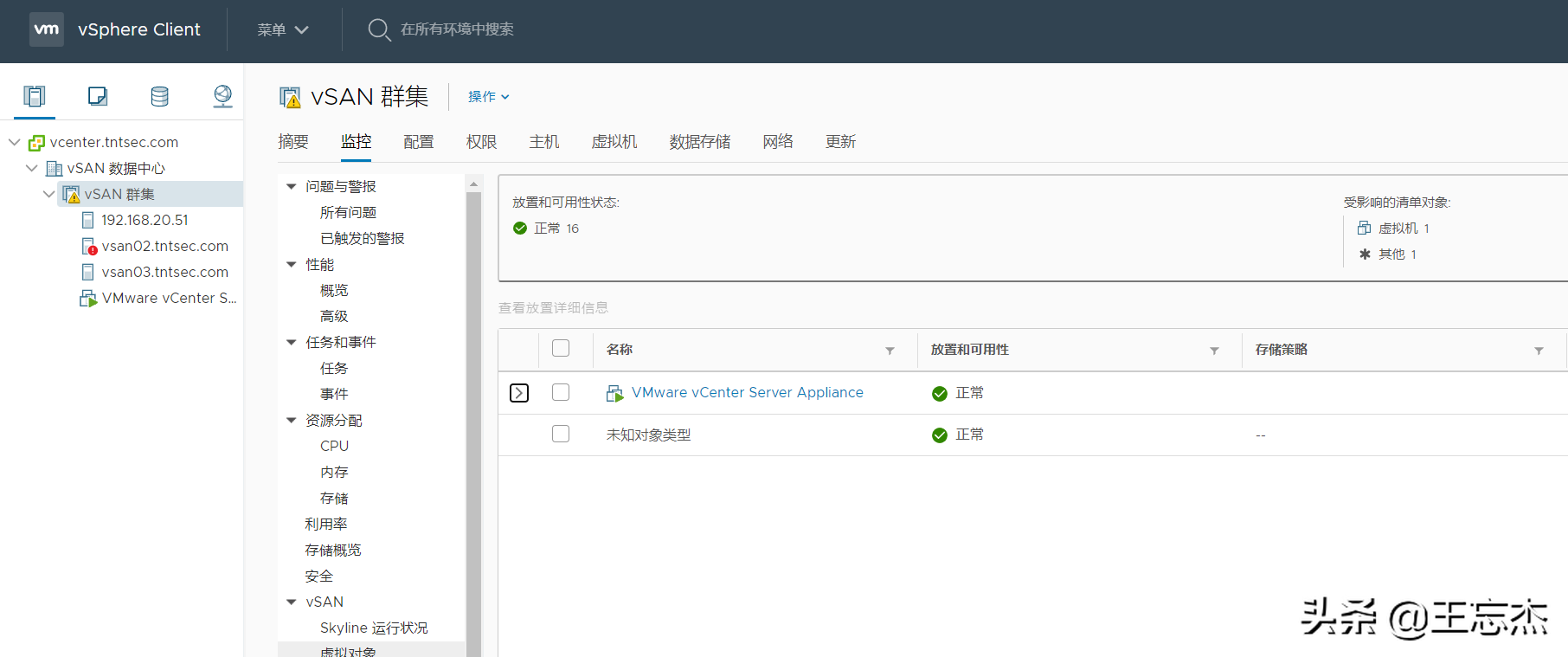
Task: Click the green 正常 status icon in summary
Action: pos(520,229)
